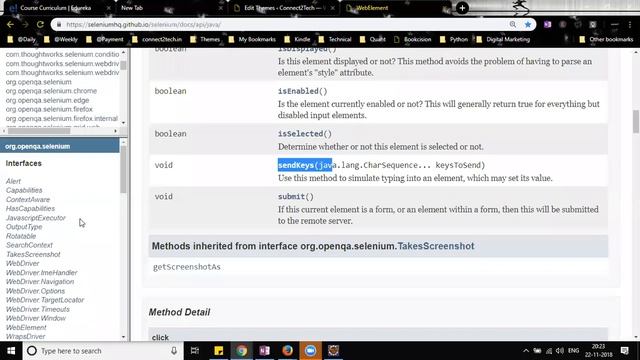Open the WebElement interface link

click(x=26, y=328)
